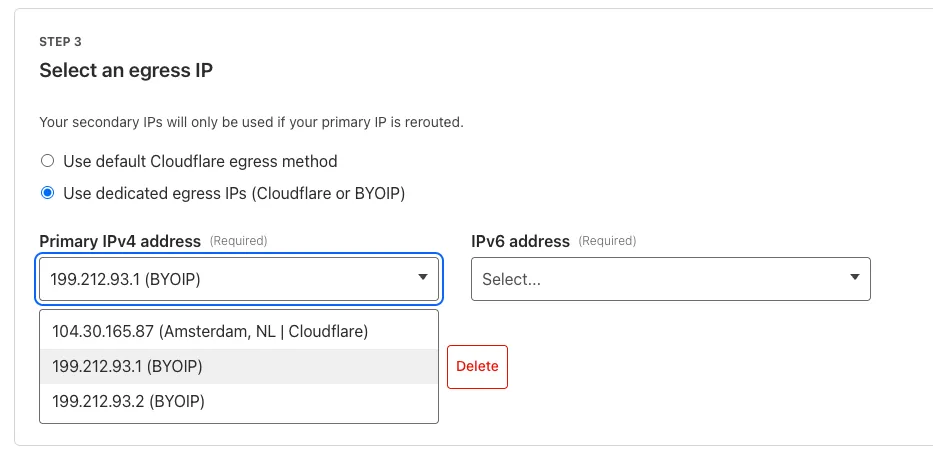Image resolution: width=933 pixels, height=459 pixels.
Task: Click the secondary IPs rerouted description text
Action: tap(251, 122)
